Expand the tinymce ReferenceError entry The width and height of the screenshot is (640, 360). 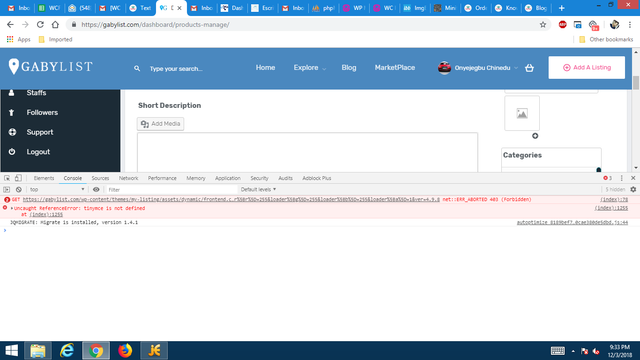point(12,208)
